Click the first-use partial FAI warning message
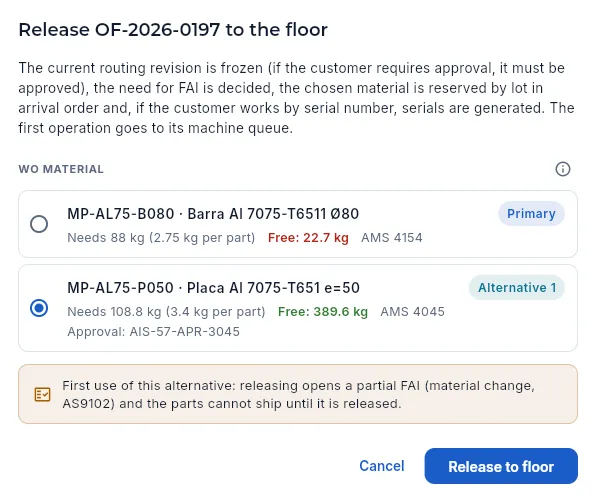Image resolution: width=596 pixels, height=502 pixels. pyautogui.click(x=298, y=394)
